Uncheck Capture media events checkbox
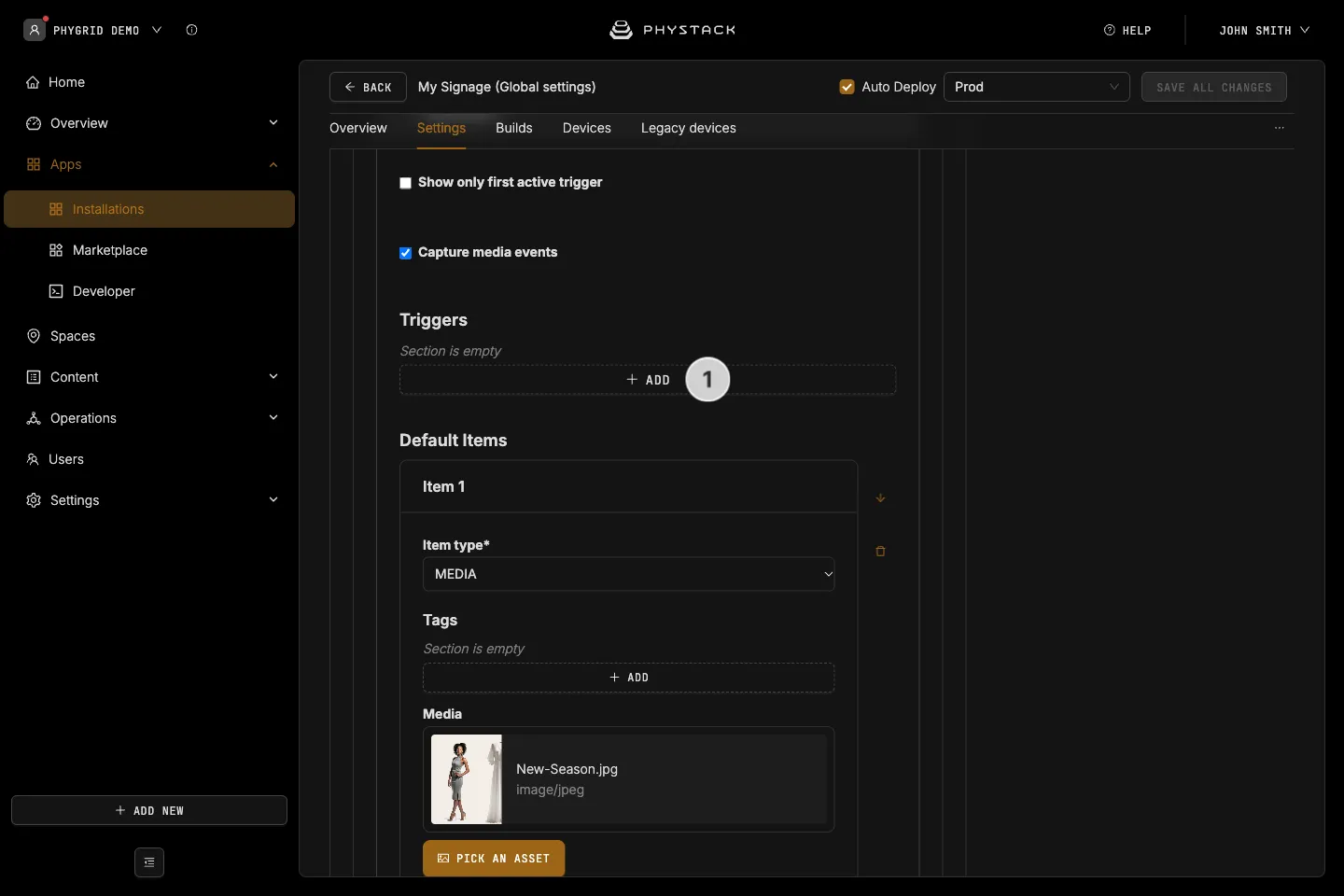This screenshot has width=1344, height=896. coord(405,253)
